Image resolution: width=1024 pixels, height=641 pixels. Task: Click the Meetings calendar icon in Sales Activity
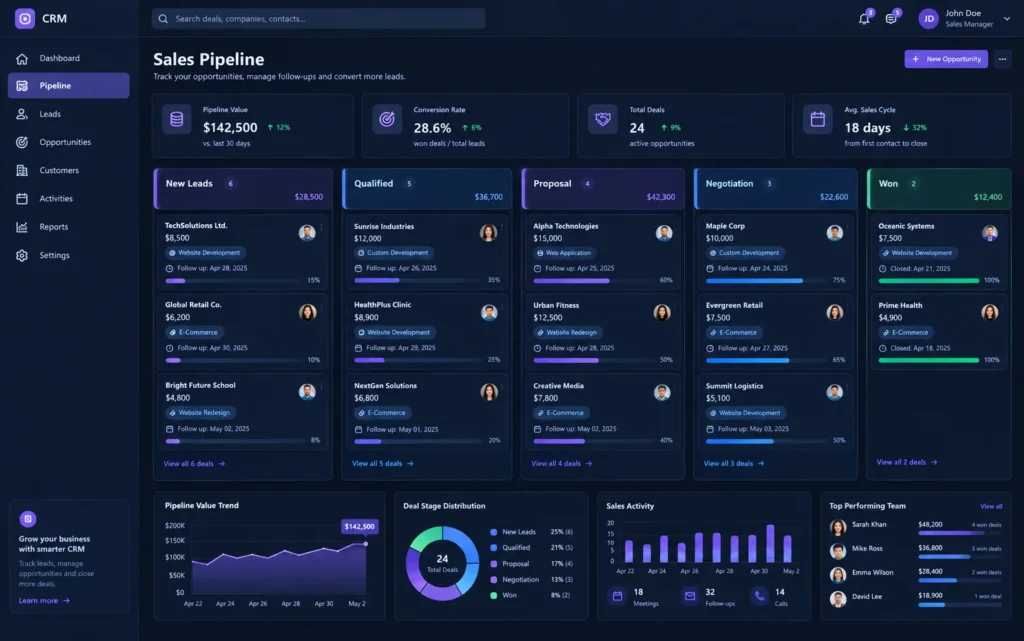pyautogui.click(x=617, y=596)
